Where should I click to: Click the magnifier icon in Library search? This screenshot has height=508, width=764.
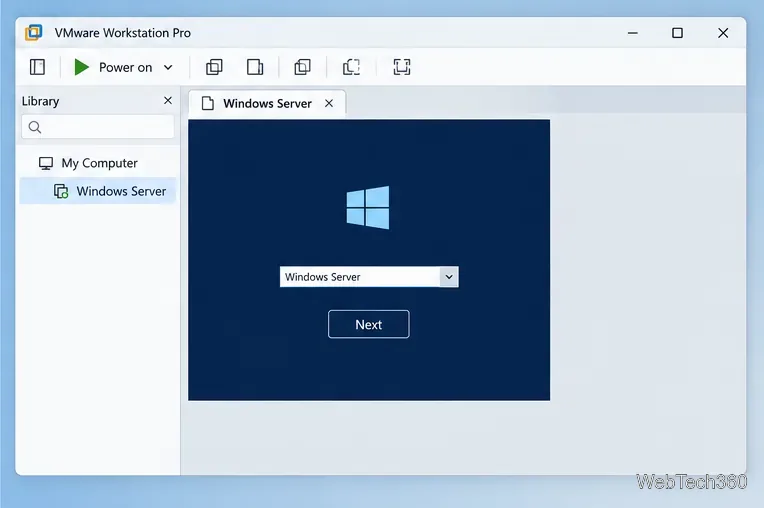coord(35,127)
